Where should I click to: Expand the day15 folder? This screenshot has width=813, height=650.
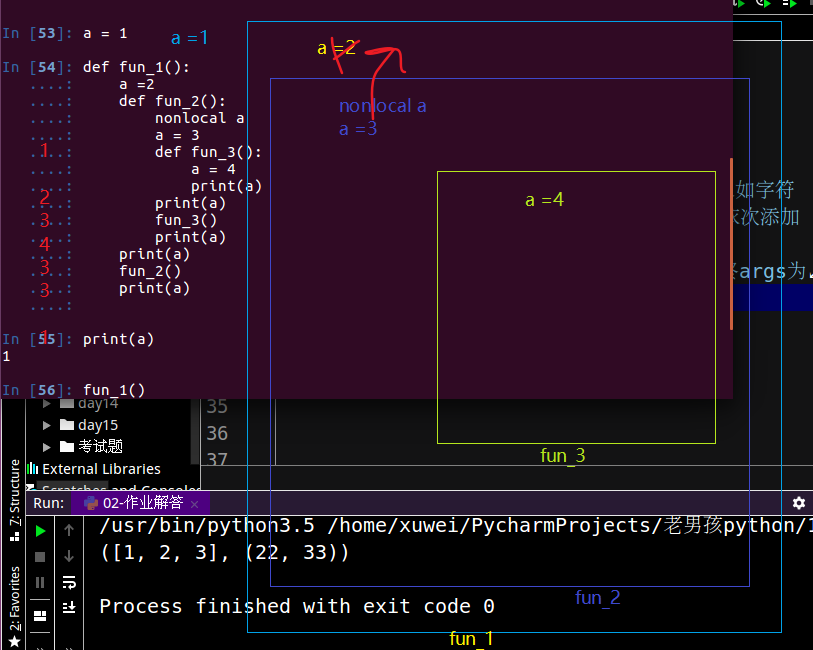click(47, 426)
